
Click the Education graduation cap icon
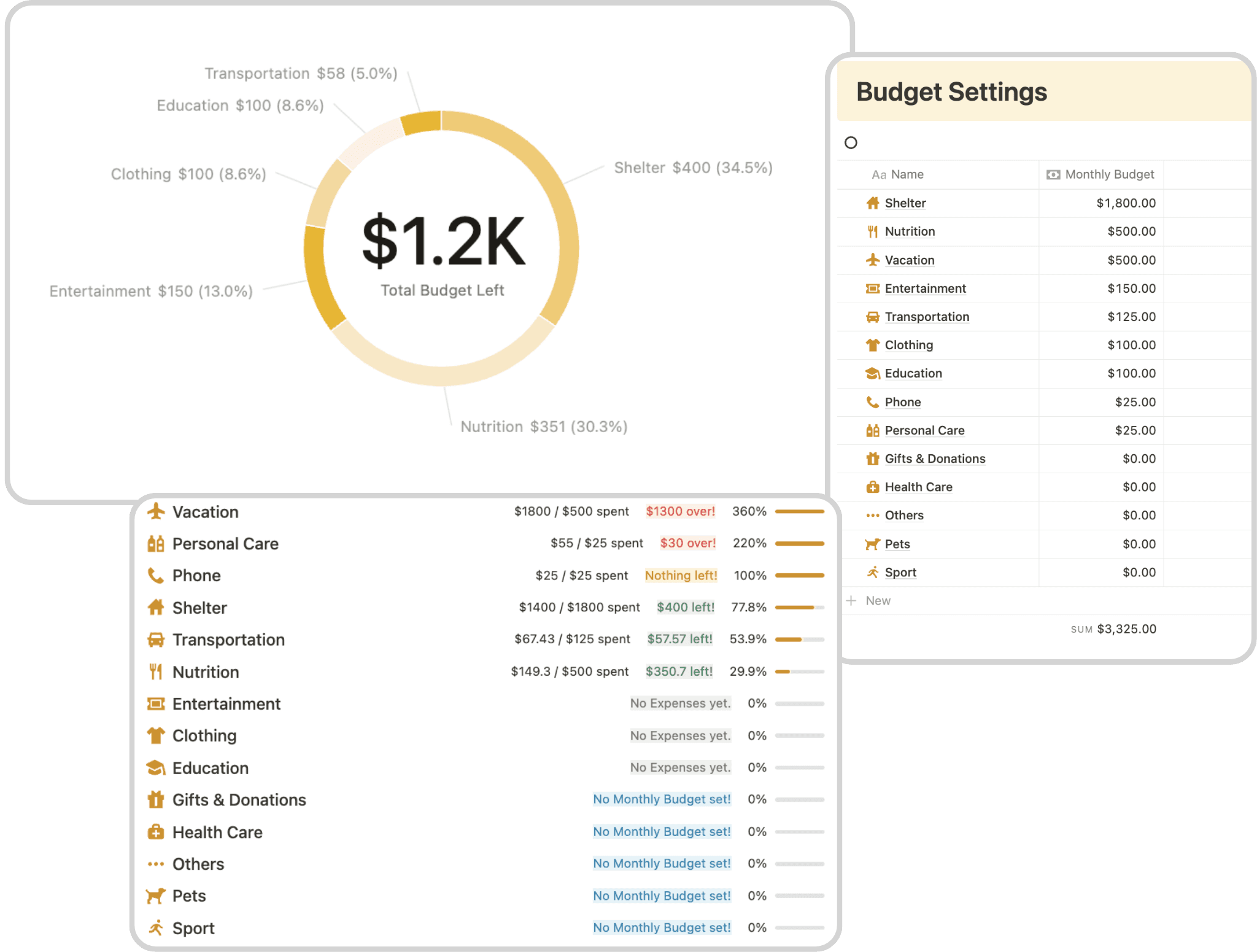pyautogui.click(x=874, y=373)
